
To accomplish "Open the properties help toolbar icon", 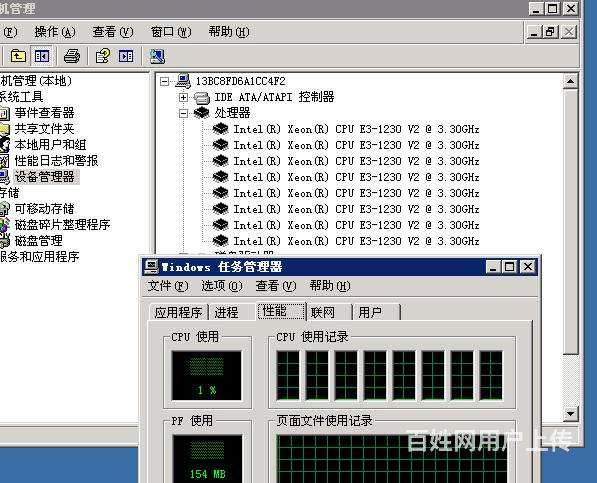I will (x=102, y=56).
